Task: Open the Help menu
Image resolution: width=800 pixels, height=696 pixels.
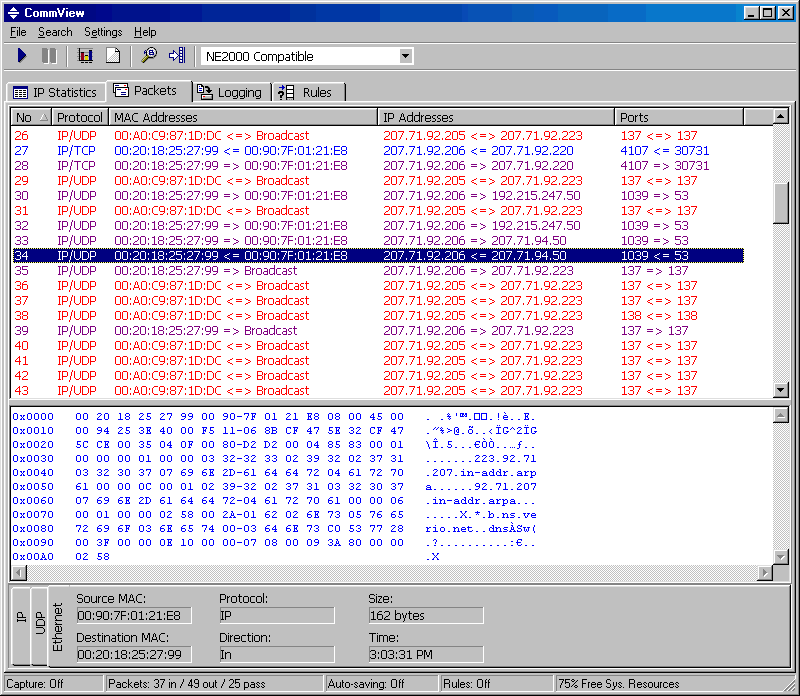Action: click(145, 32)
